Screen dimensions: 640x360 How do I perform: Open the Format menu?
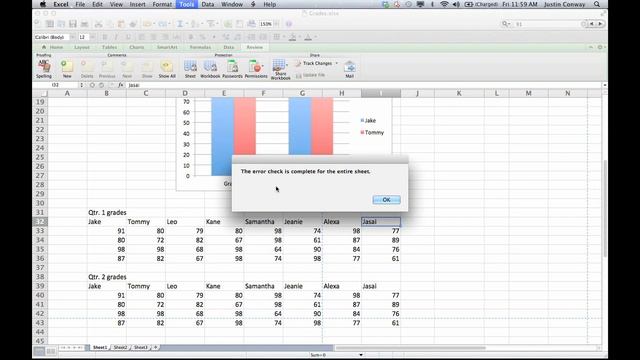pos(162,4)
